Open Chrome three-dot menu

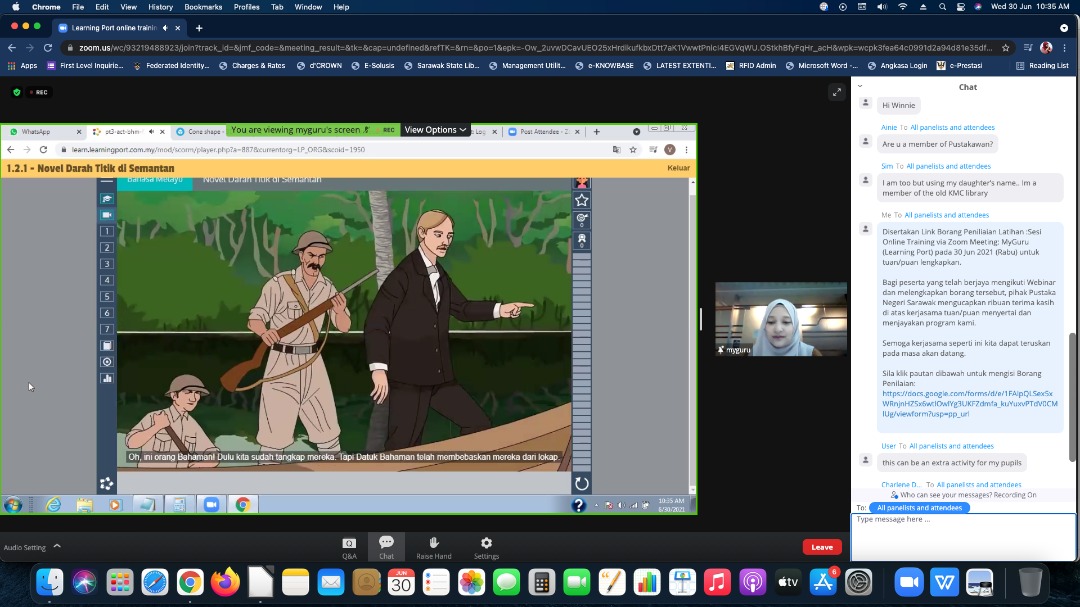[x=1065, y=48]
